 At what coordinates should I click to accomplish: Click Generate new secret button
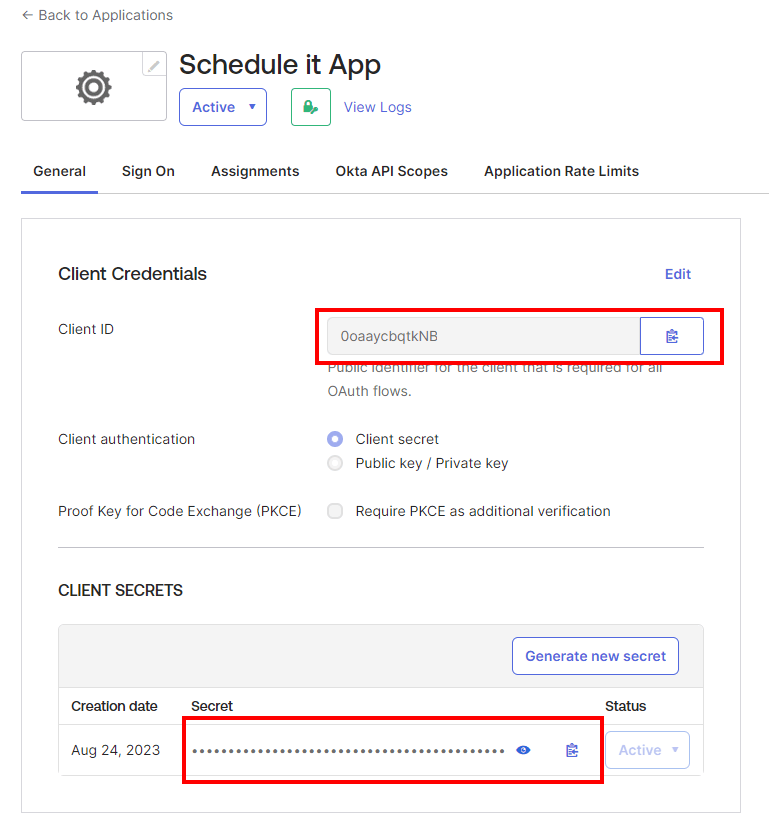pyautogui.click(x=595, y=656)
